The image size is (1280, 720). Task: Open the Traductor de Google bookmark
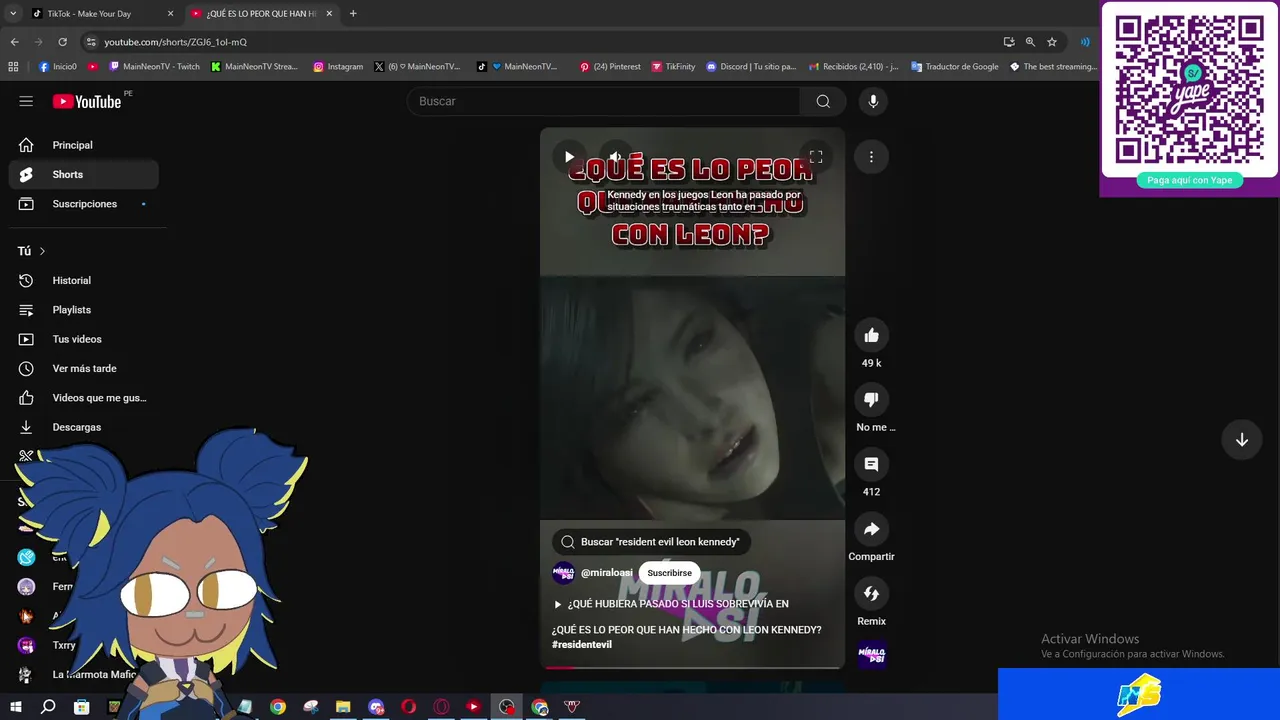(x=954, y=67)
